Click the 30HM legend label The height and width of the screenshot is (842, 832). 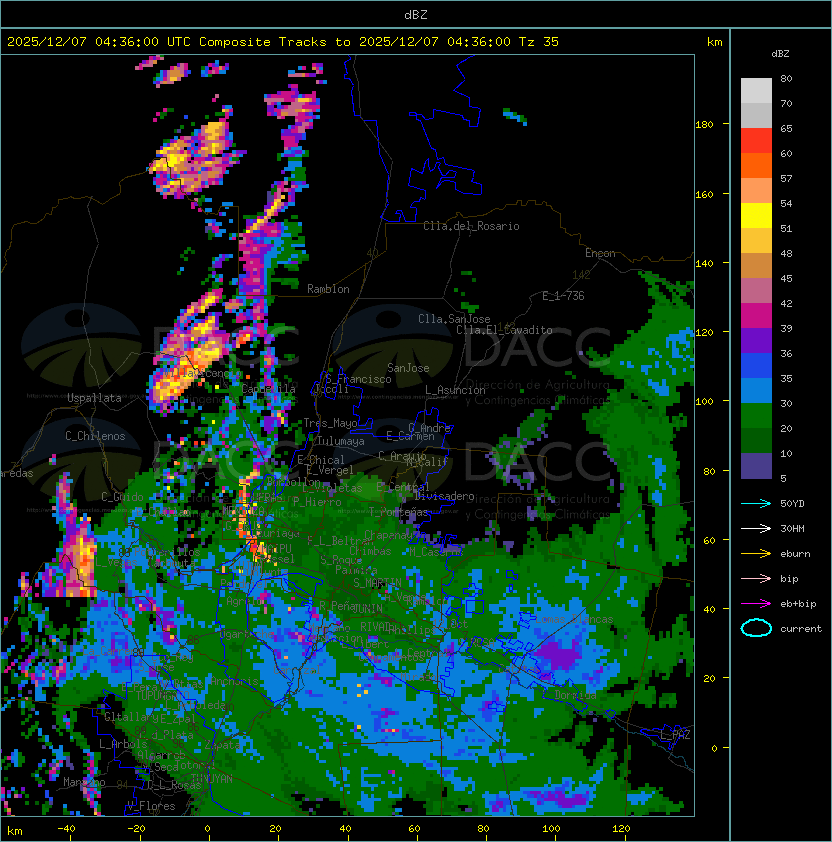pos(792,529)
